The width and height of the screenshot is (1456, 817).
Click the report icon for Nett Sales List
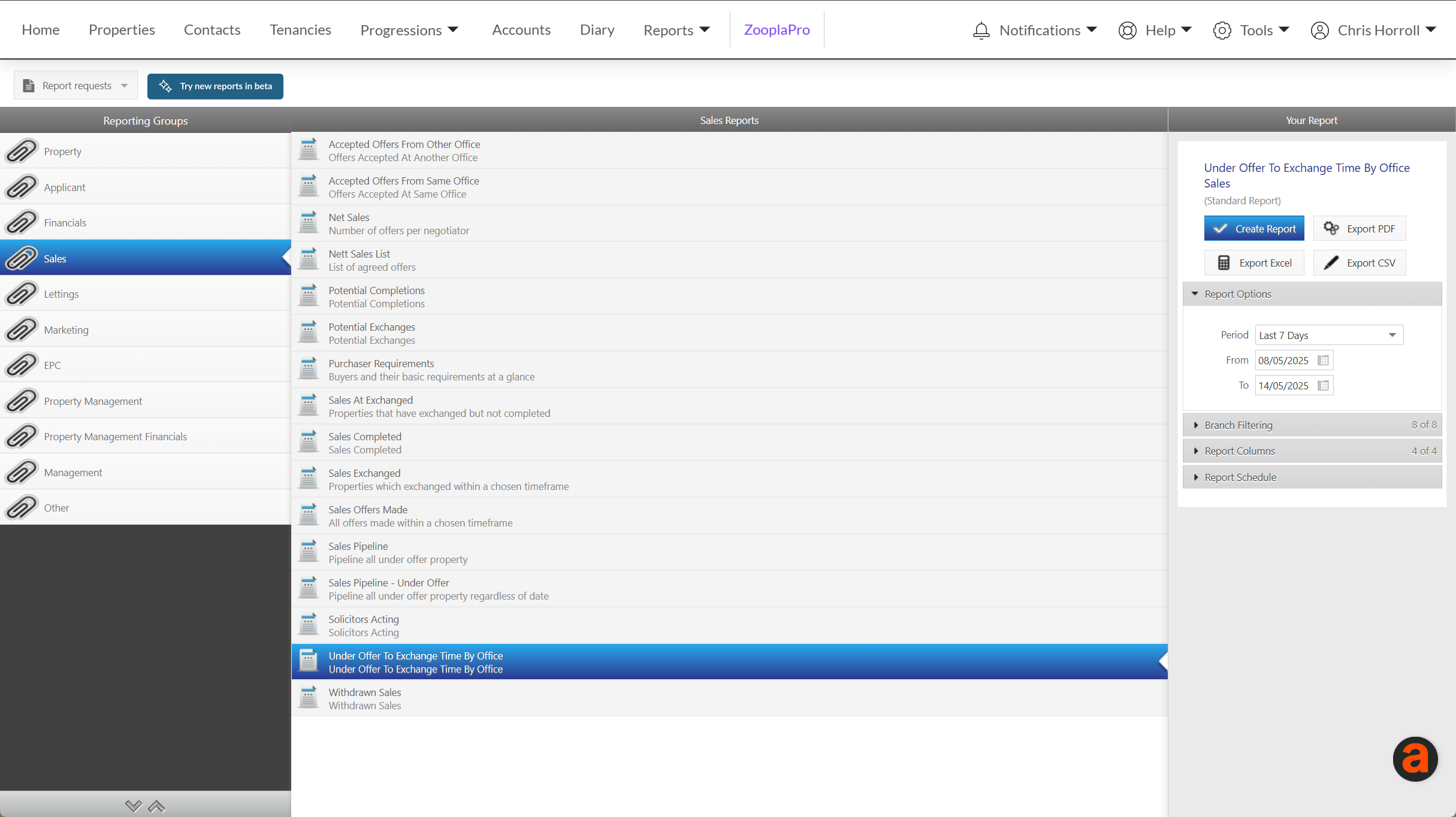tap(309, 259)
